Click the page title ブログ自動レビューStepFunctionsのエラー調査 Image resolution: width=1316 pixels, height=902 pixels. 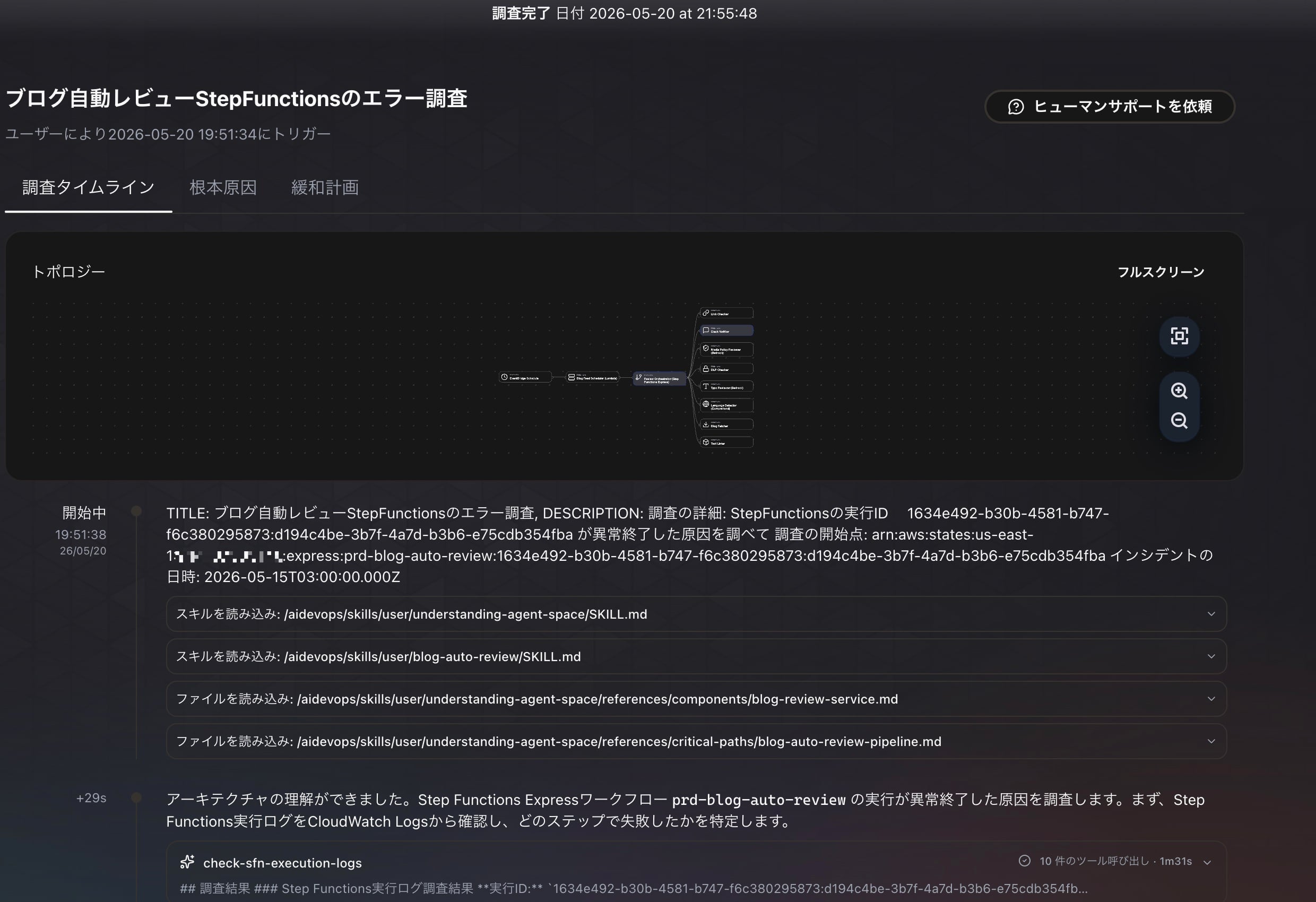point(237,99)
